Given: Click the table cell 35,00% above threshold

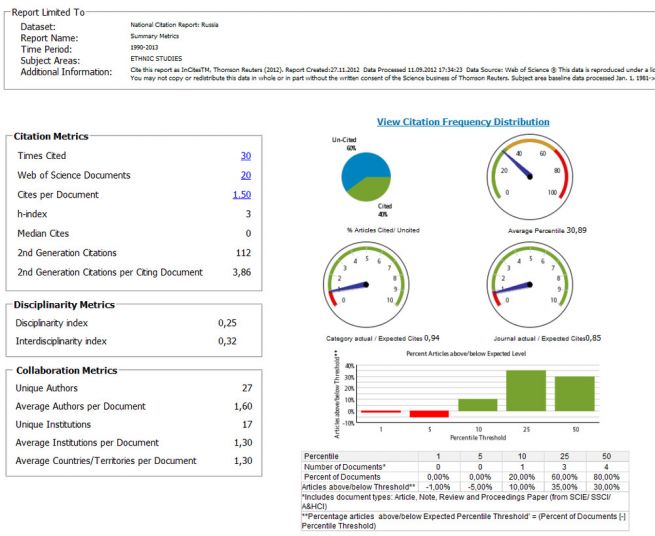Looking at the screenshot, I should point(564,487).
